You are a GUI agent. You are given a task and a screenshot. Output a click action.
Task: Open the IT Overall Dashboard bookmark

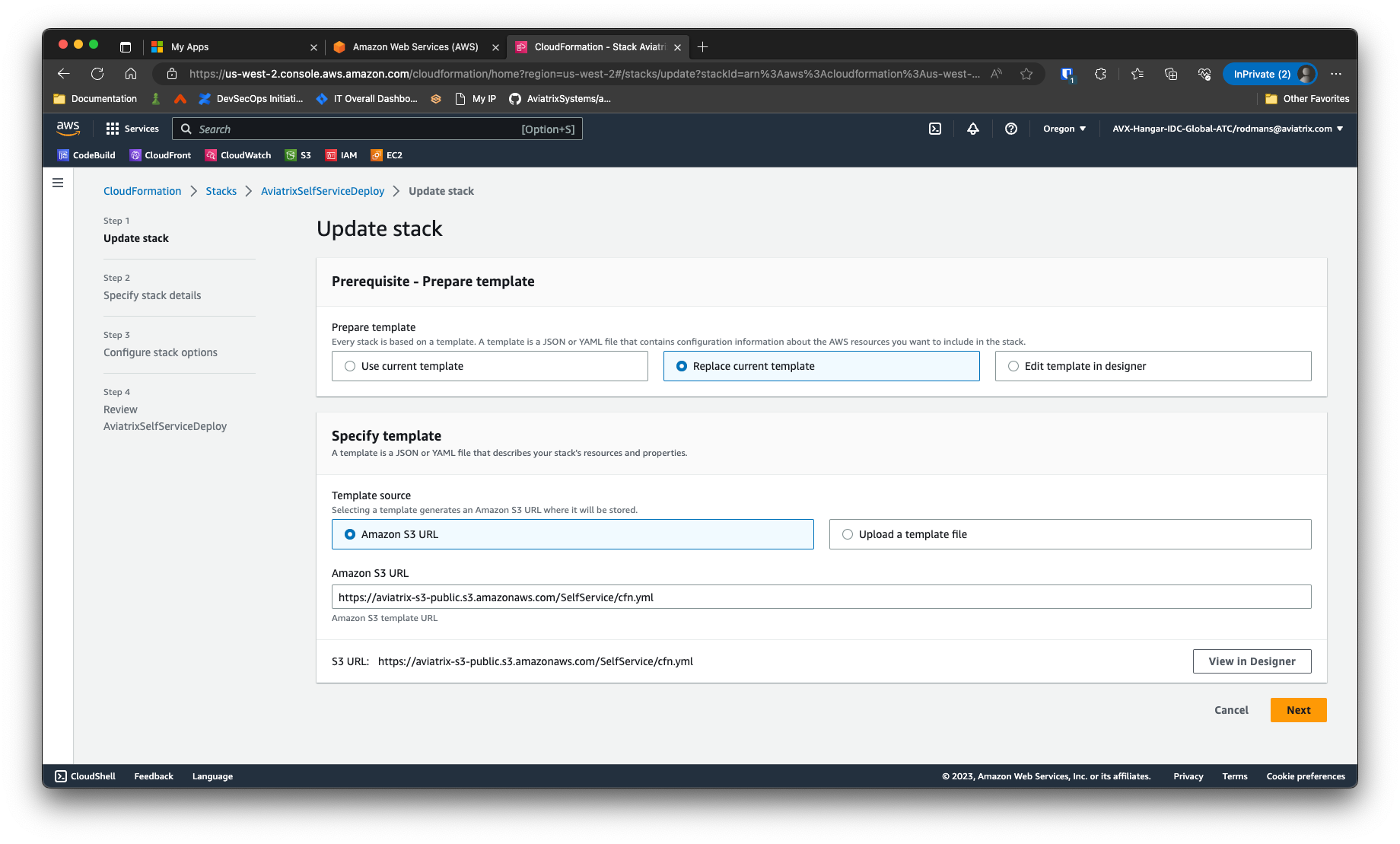367,99
